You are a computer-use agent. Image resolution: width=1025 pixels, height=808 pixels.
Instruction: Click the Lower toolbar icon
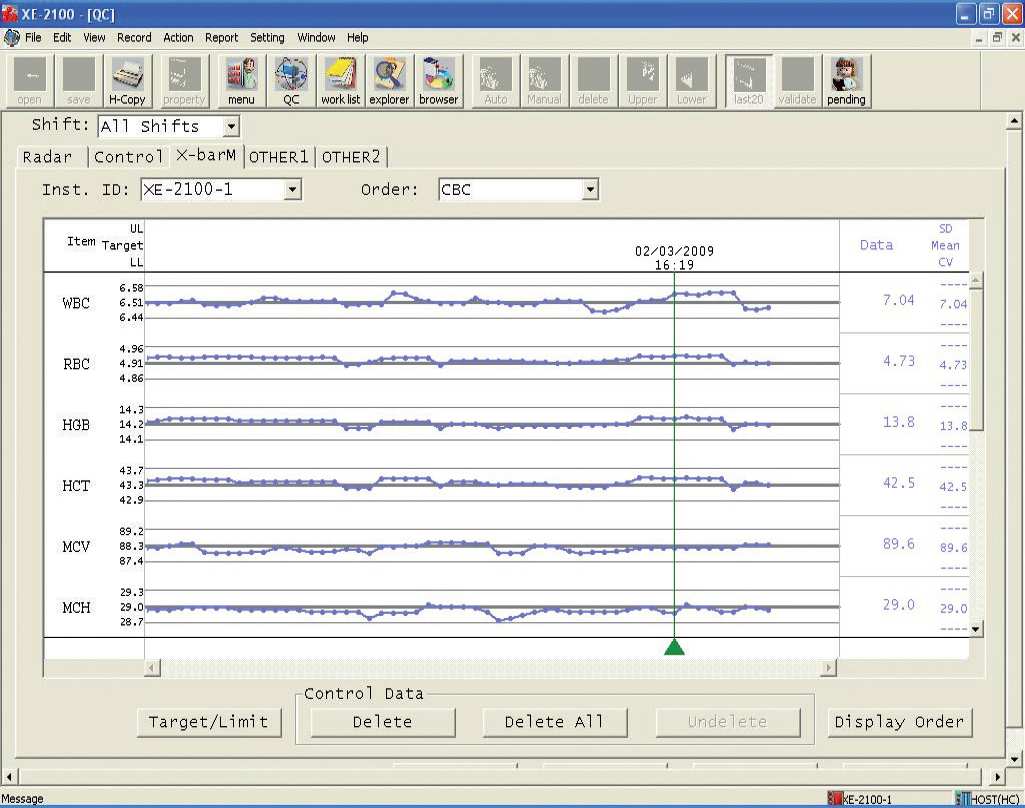click(691, 81)
